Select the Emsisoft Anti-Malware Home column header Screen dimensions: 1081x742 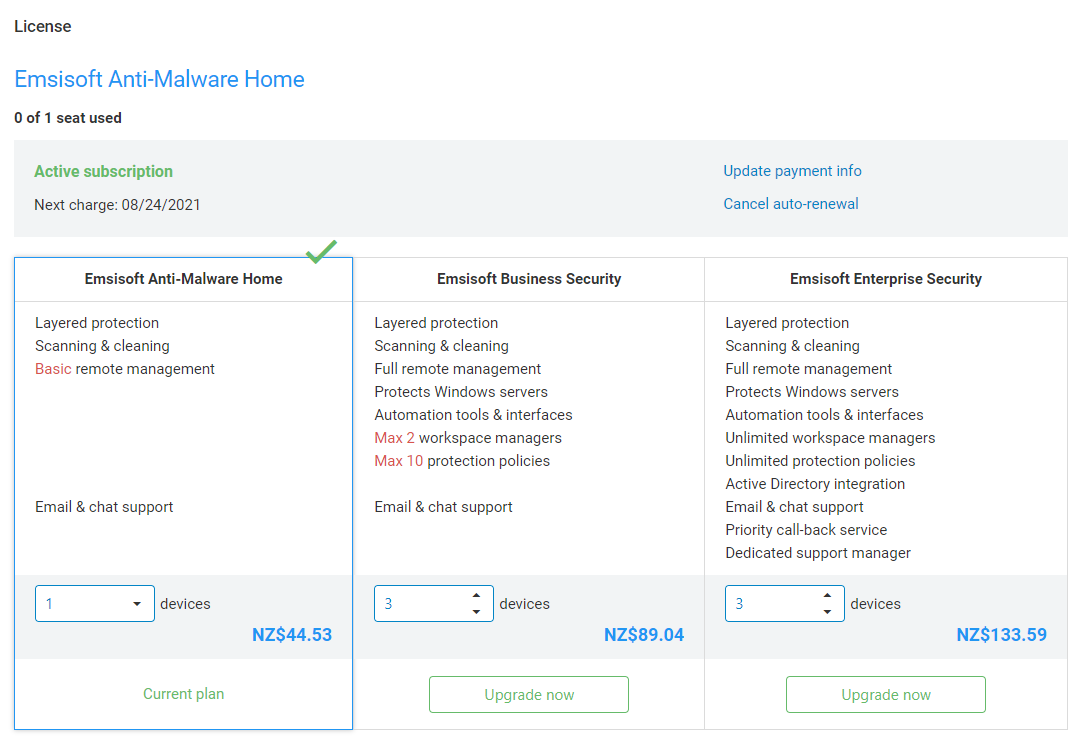click(x=183, y=279)
